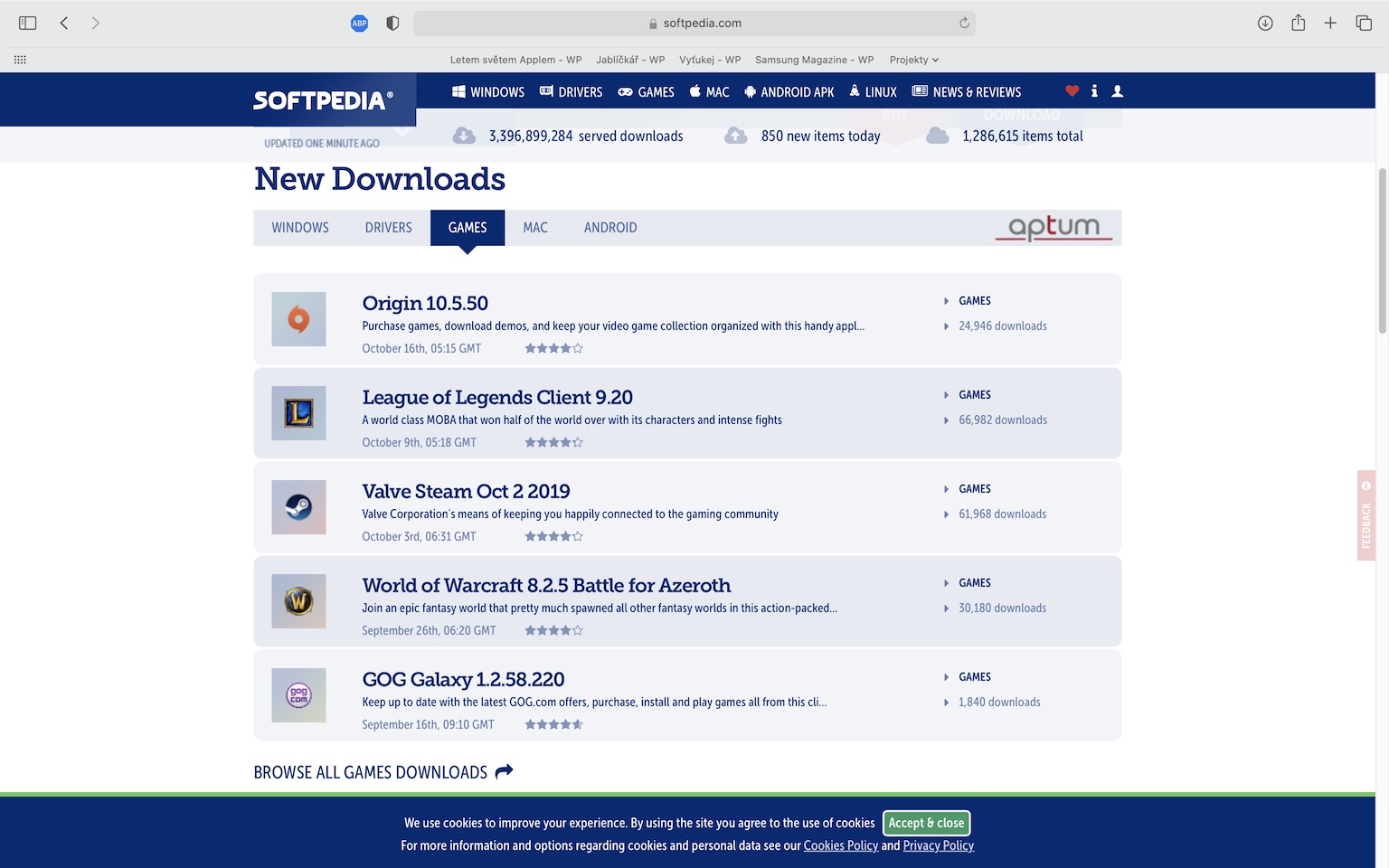1389x868 pixels.
Task: Open the Windows section in header
Action: [488, 92]
